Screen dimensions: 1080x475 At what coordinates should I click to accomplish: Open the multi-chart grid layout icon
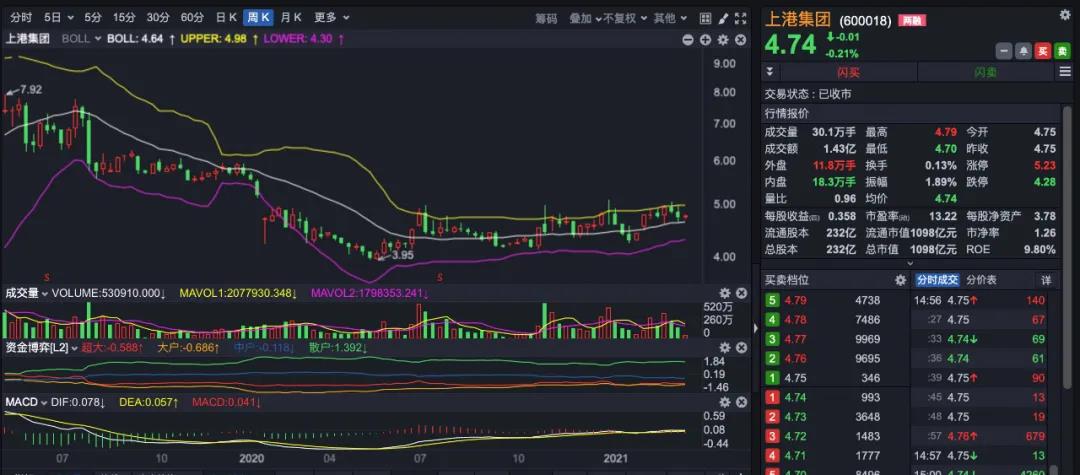[705, 19]
